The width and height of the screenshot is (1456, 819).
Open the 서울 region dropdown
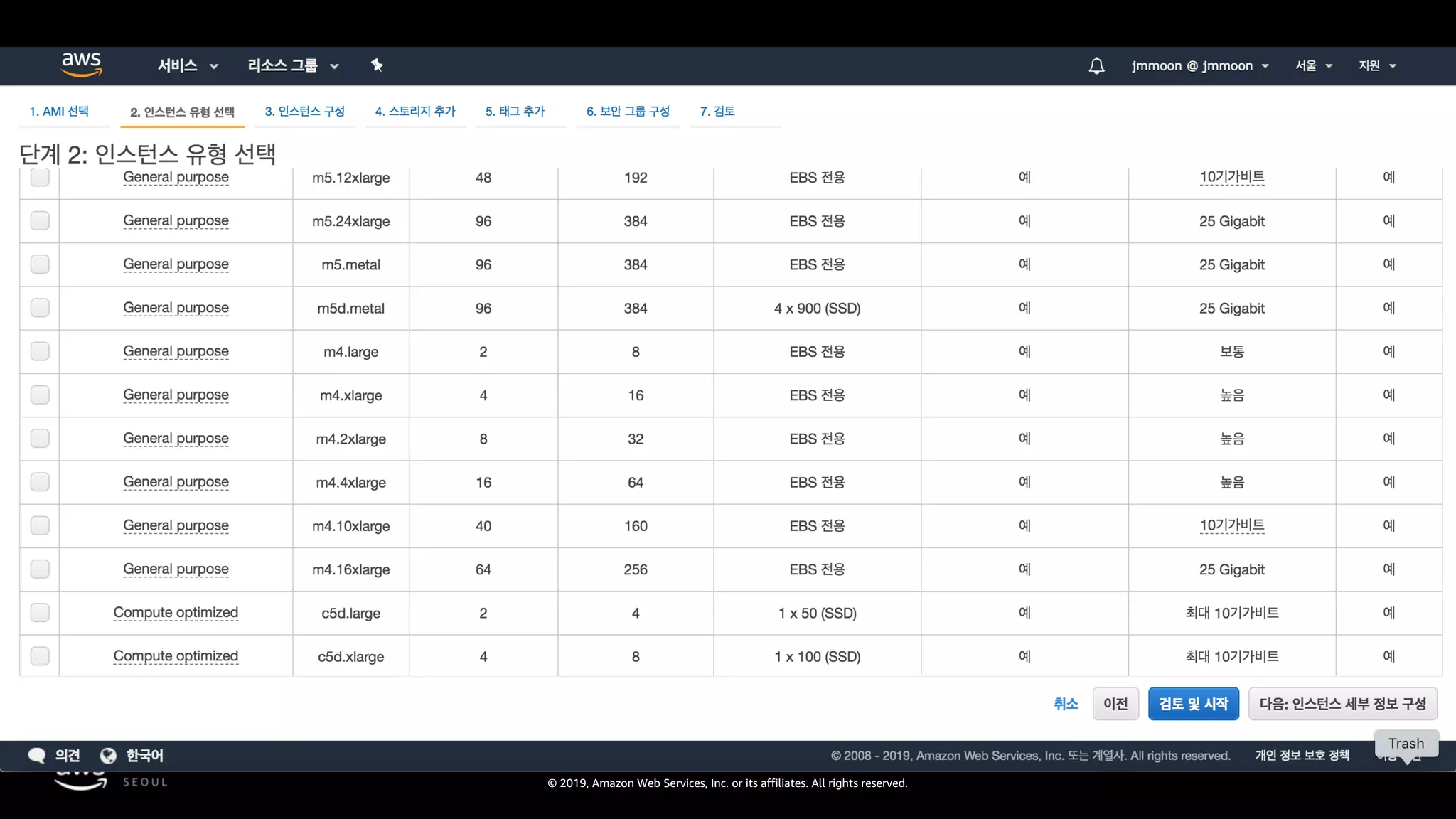pyautogui.click(x=1313, y=65)
